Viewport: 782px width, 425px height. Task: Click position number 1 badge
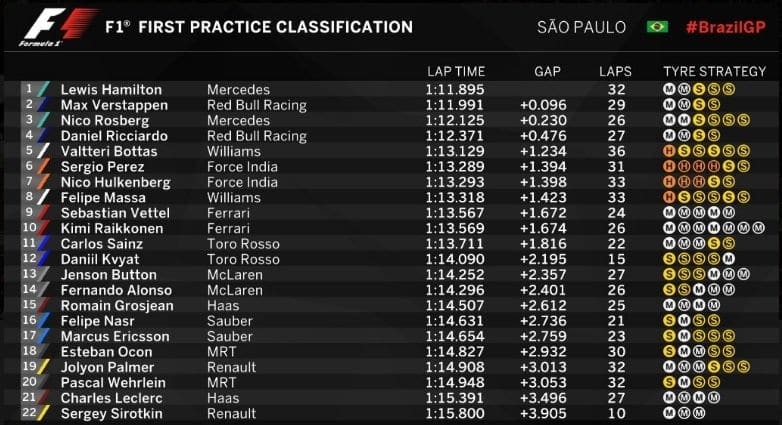click(x=28, y=89)
